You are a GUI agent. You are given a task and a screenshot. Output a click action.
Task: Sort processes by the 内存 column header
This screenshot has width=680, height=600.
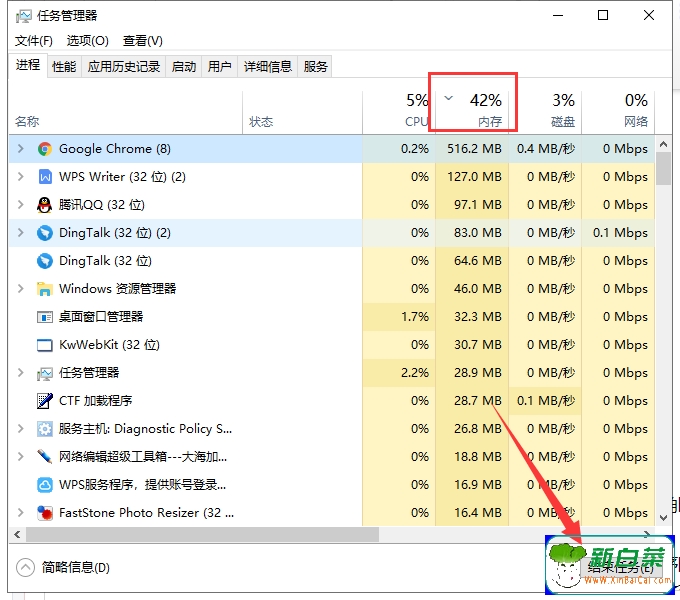[x=472, y=112]
